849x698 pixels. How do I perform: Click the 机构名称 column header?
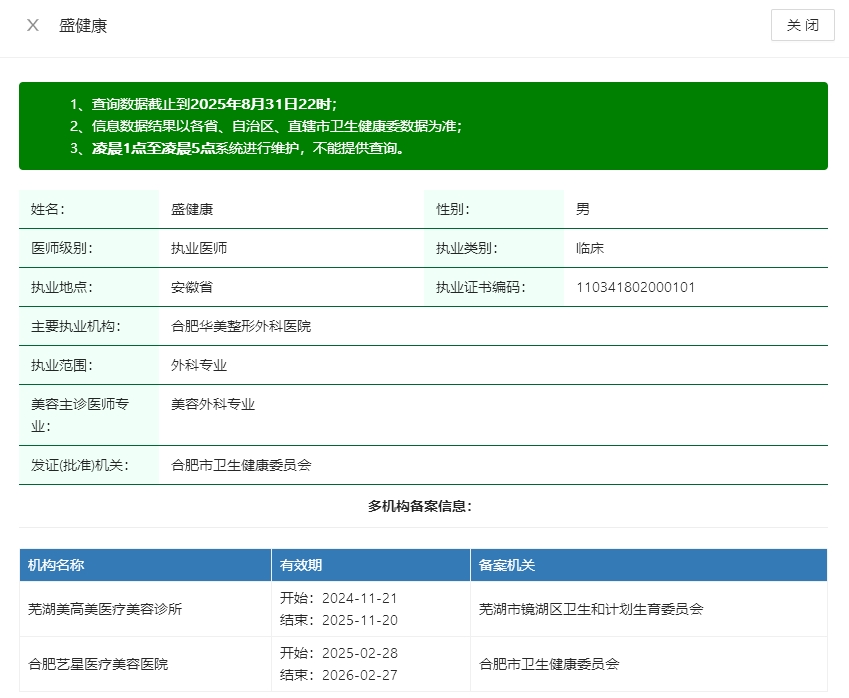click(x=145, y=565)
